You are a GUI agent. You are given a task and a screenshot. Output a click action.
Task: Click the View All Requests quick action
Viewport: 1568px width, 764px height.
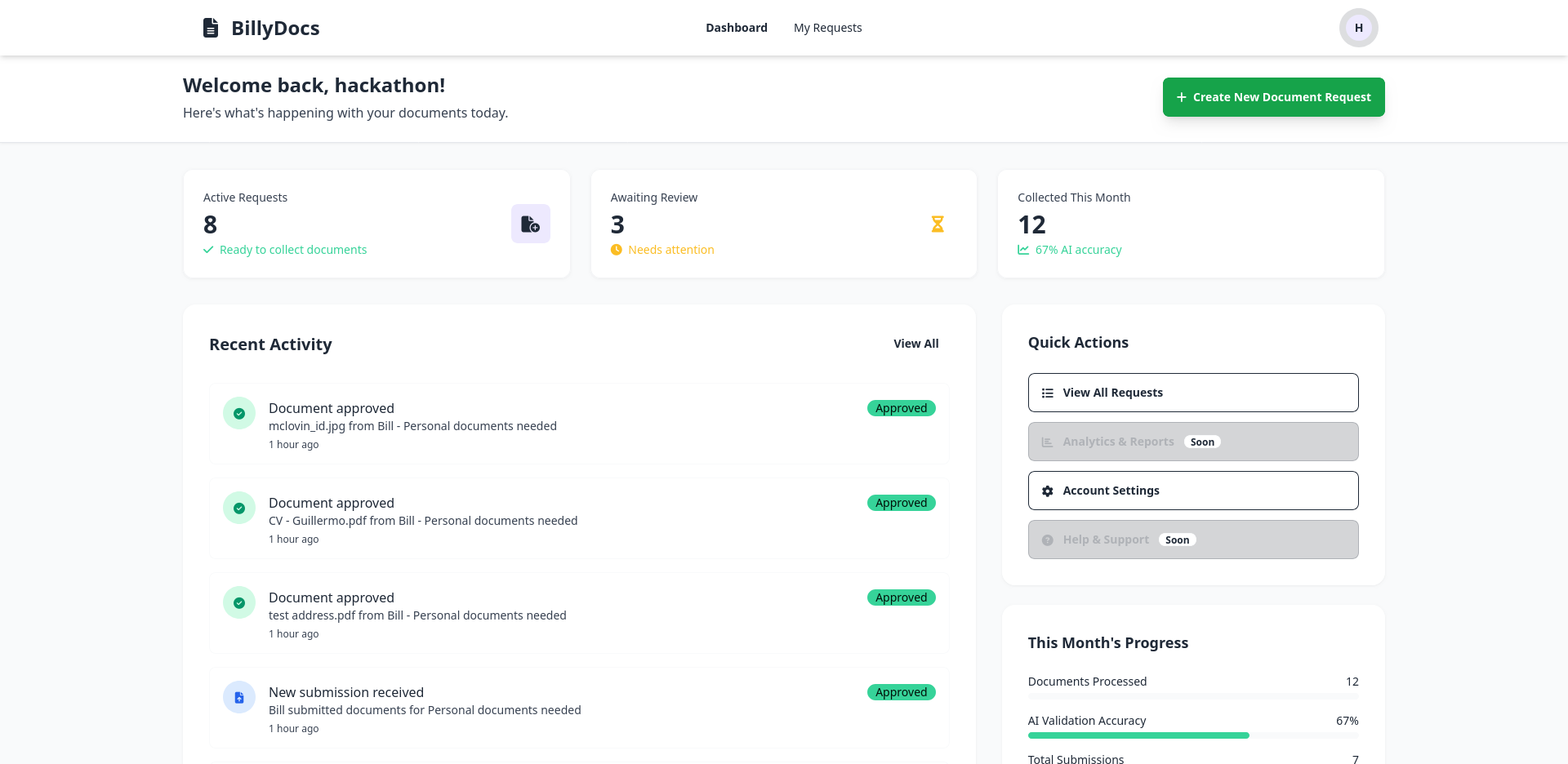tap(1193, 393)
